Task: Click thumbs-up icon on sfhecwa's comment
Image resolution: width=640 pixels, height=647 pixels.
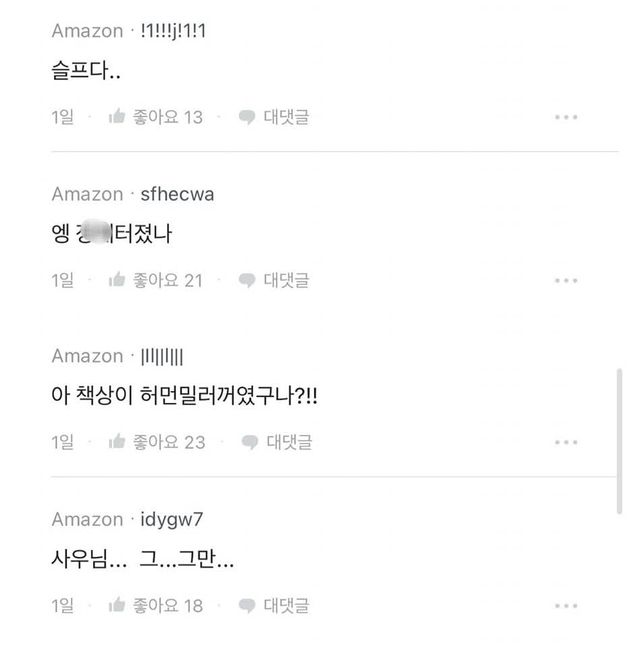Action: (x=117, y=280)
